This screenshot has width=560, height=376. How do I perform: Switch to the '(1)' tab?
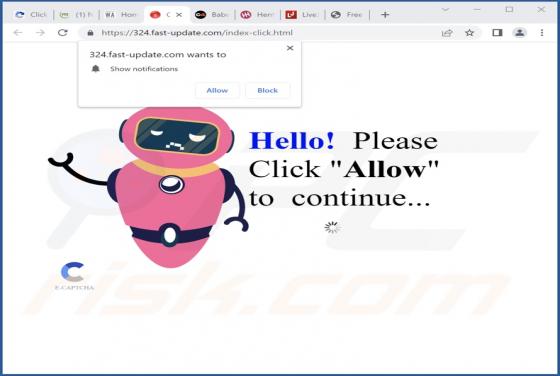(x=76, y=15)
